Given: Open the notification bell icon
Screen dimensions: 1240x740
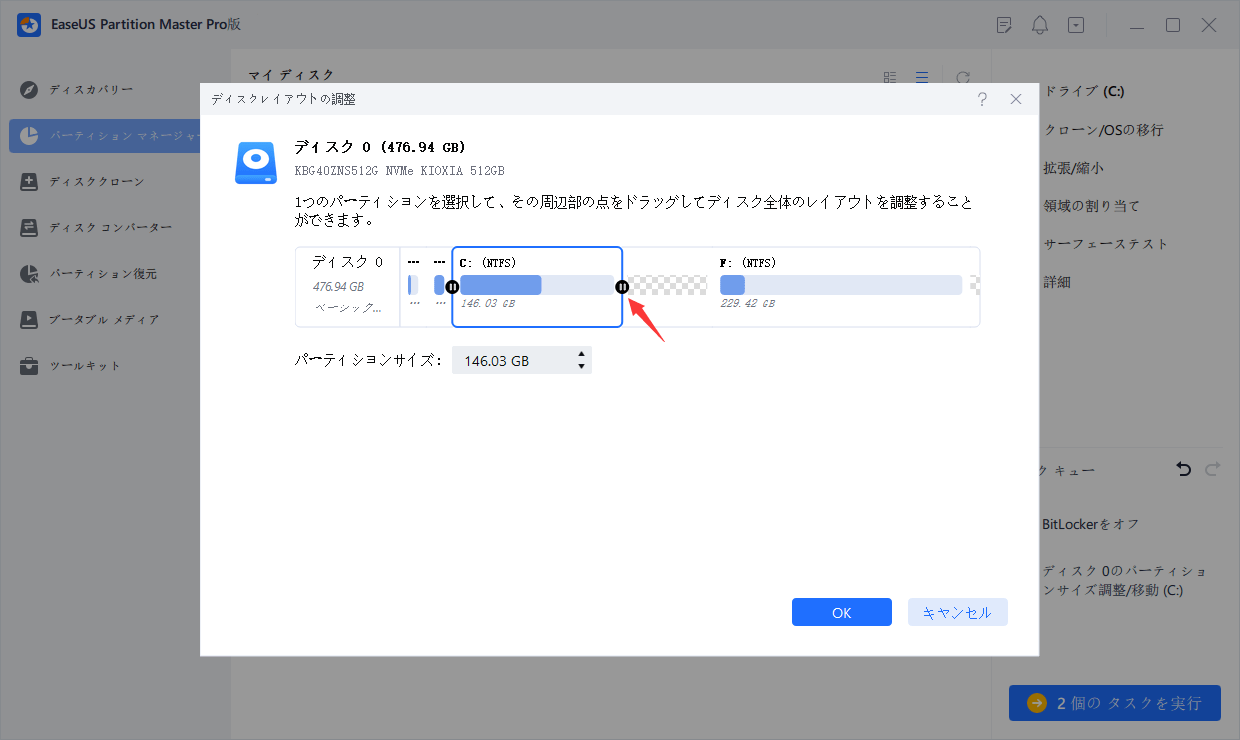Looking at the screenshot, I should [1039, 24].
